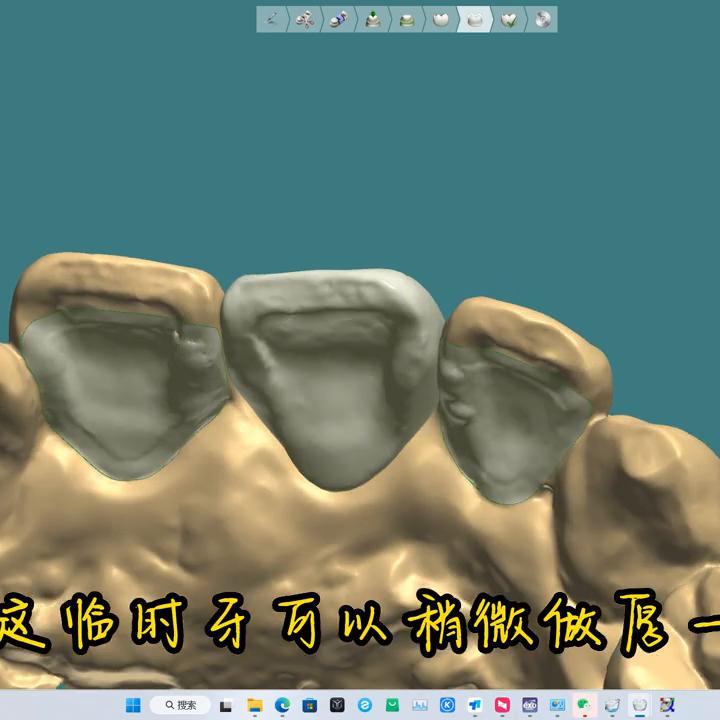720x720 pixels.
Task: Open the blue circular e browser on the taskbar
Action: (x=365, y=704)
